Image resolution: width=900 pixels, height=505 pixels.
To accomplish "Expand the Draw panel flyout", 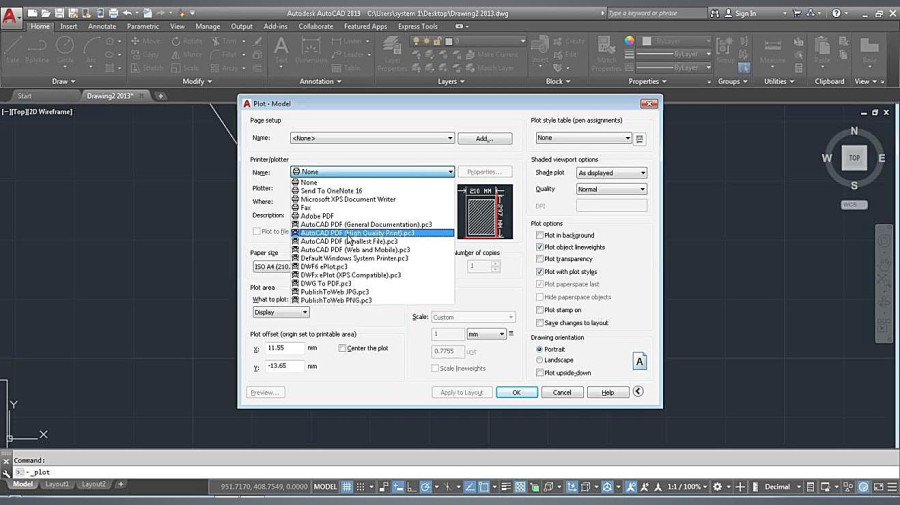I will click(x=63, y=81).
